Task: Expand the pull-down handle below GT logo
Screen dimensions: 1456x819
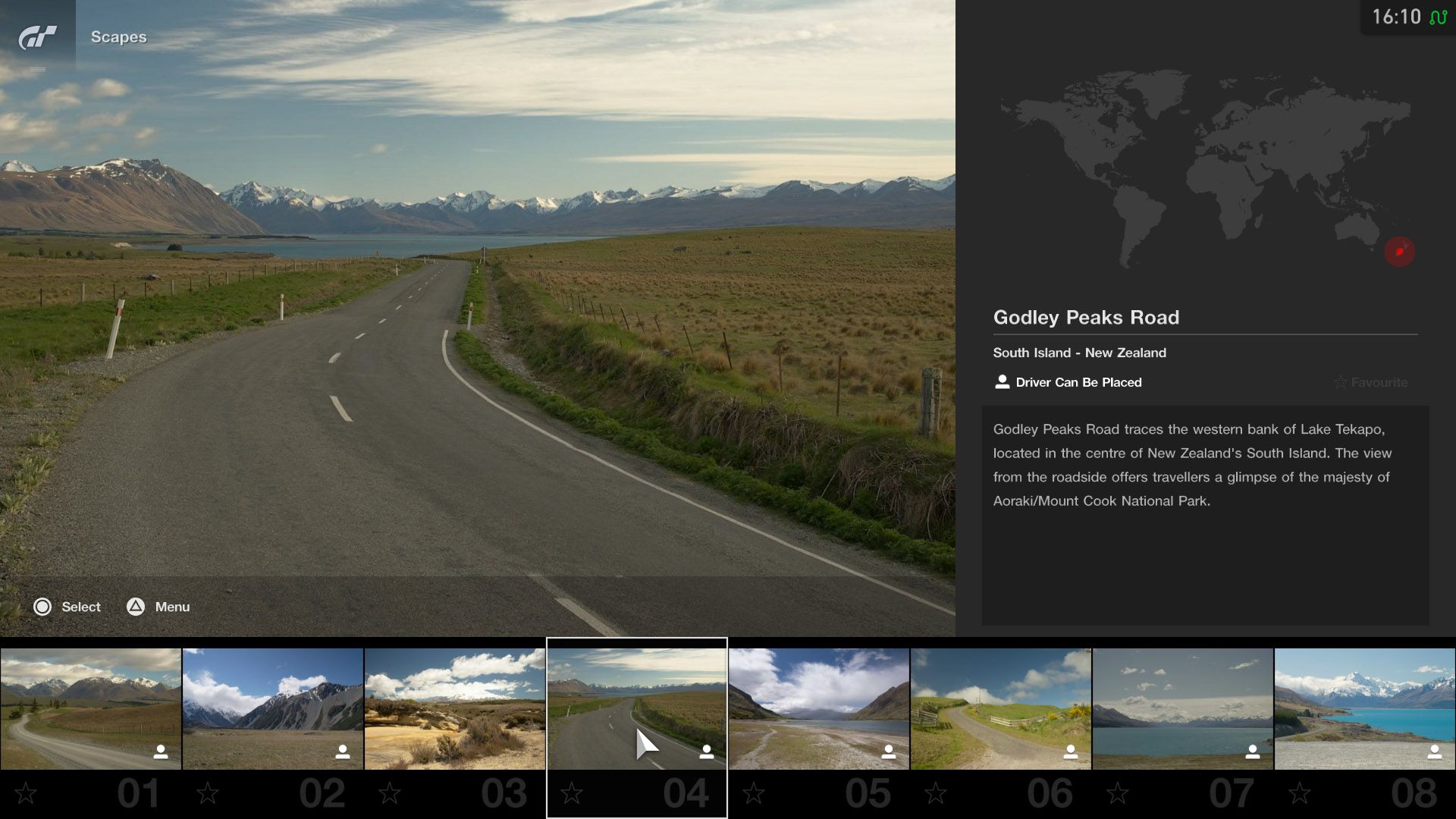Action: click(38, 70)
